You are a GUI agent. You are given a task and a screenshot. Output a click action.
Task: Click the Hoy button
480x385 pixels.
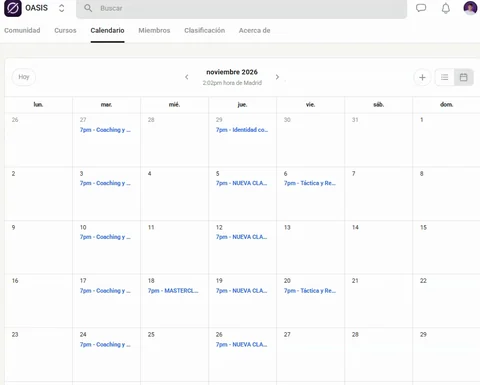[24, 77]
